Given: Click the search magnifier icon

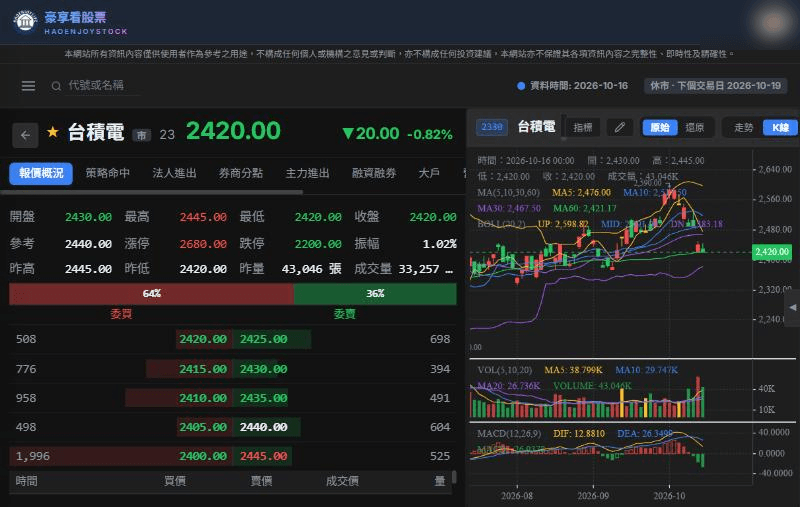Looking at the screenshot, I should (56, 86).
